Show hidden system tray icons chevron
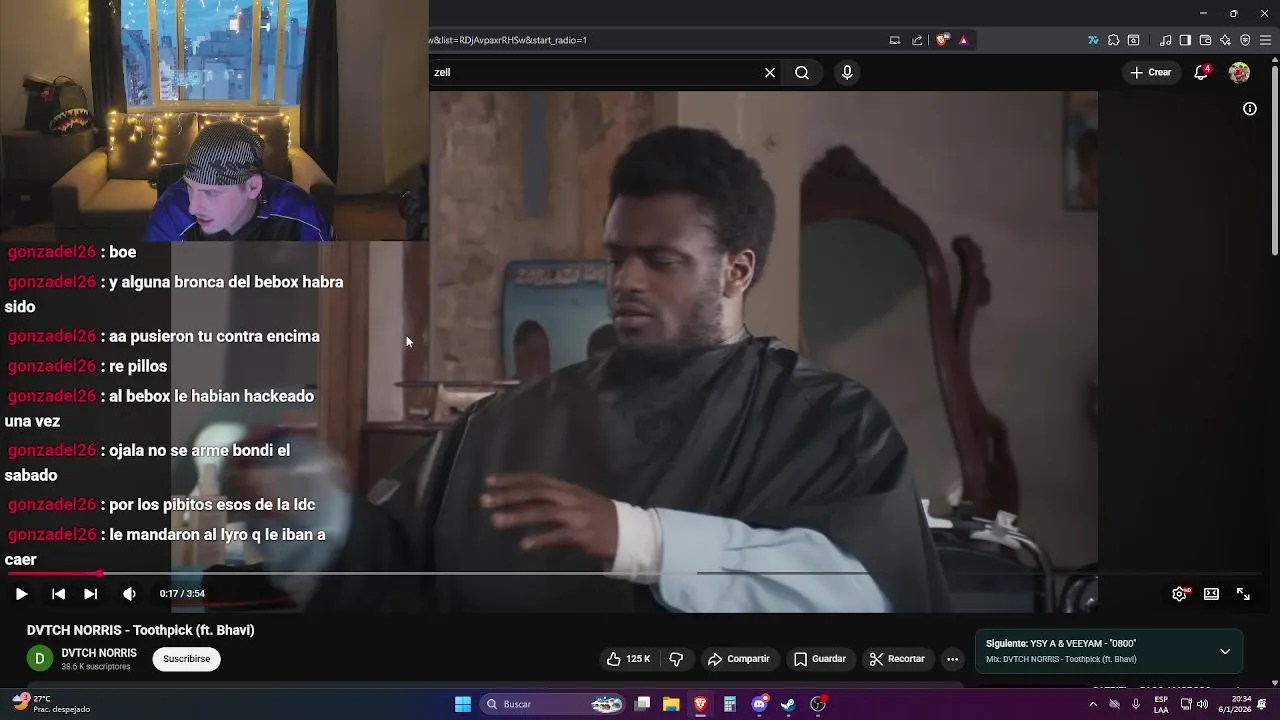 coord(1093,704)
